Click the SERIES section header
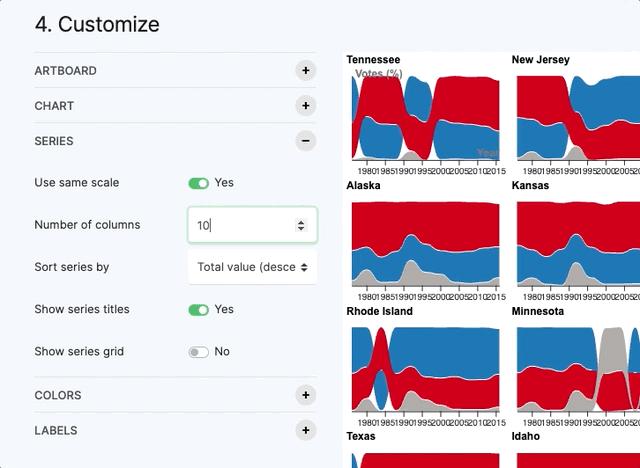 pyautogui.click(x=54, y=141)
